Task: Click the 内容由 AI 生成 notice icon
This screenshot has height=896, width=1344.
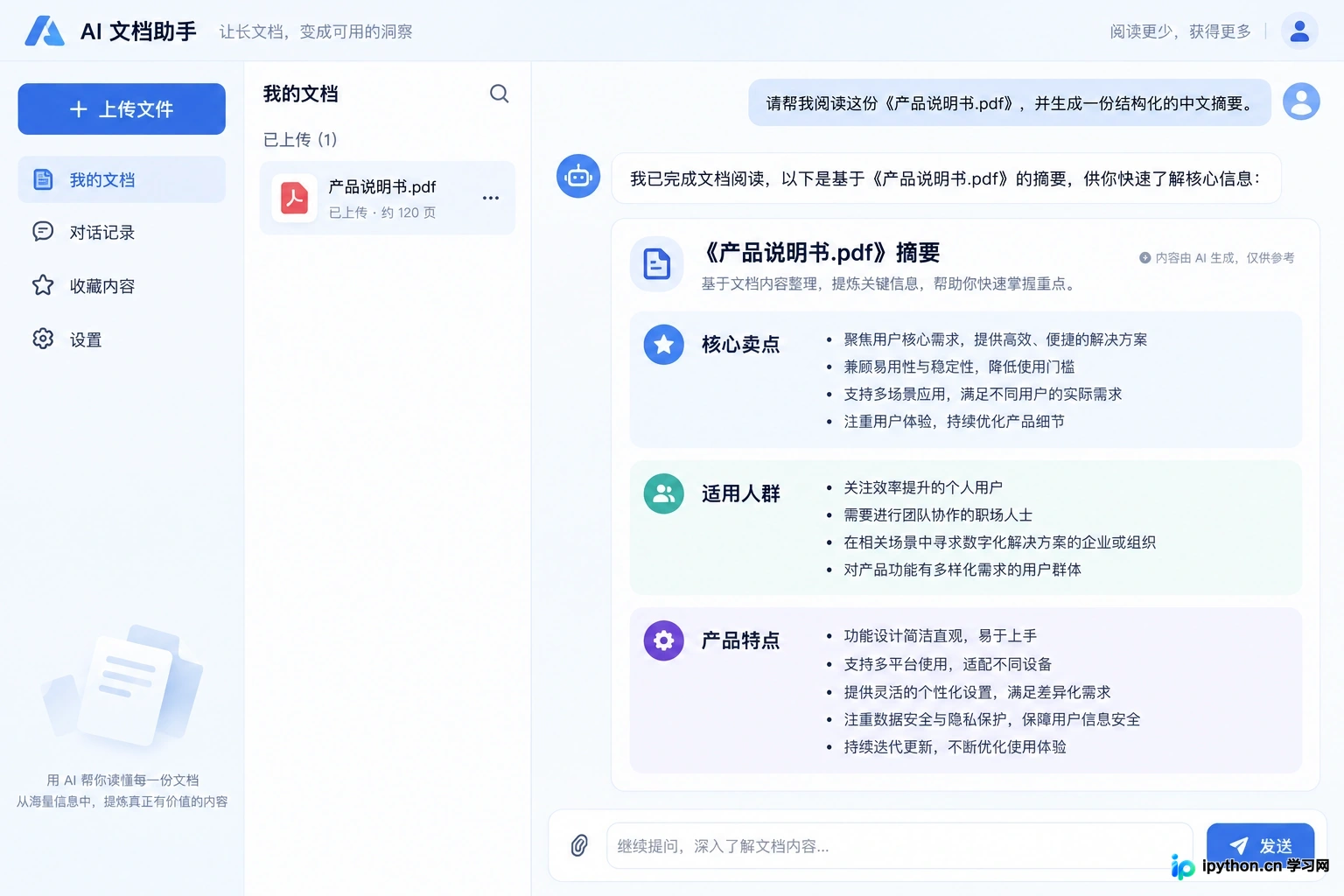Action: pyautogui.click(x=1144, y=258)
